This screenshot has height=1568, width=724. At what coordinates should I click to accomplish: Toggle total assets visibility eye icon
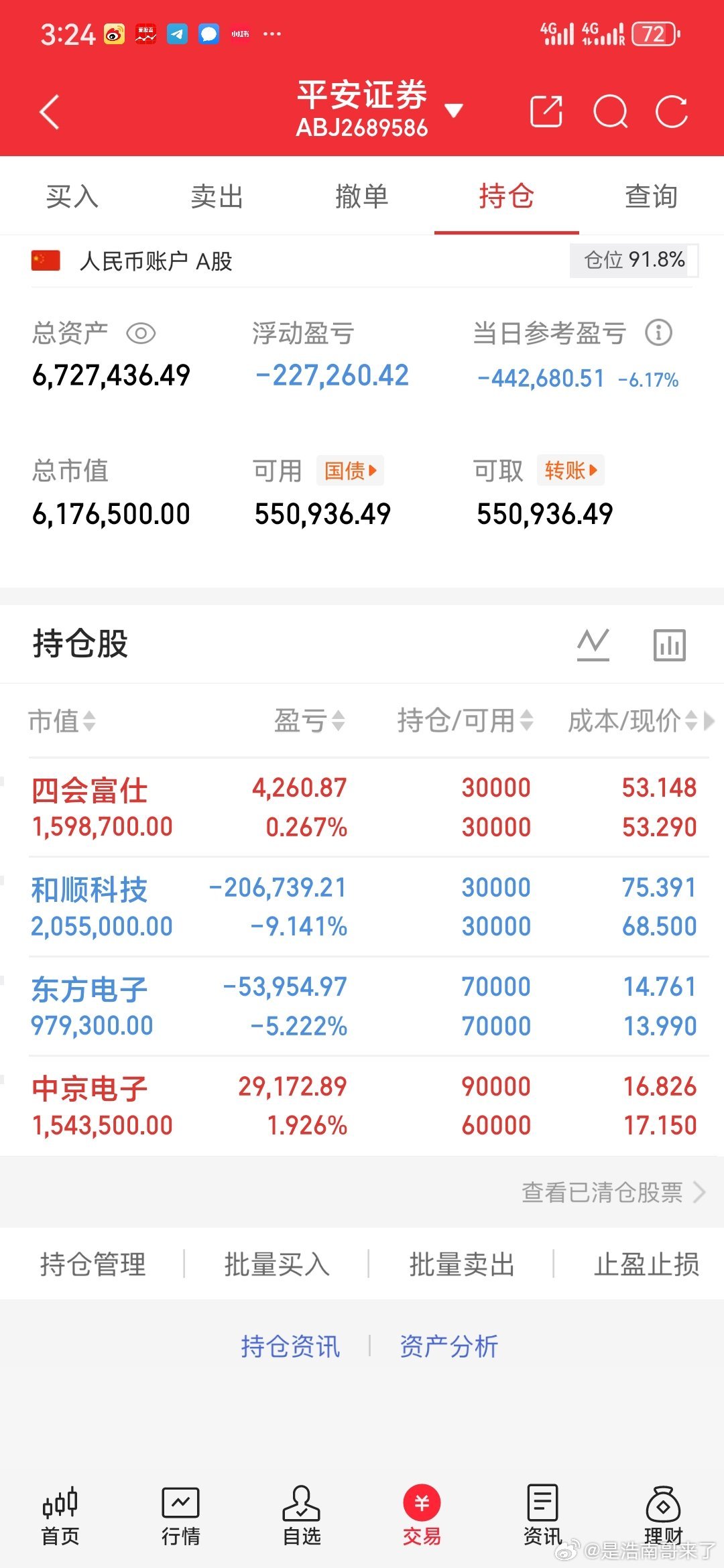click(141, 333)
